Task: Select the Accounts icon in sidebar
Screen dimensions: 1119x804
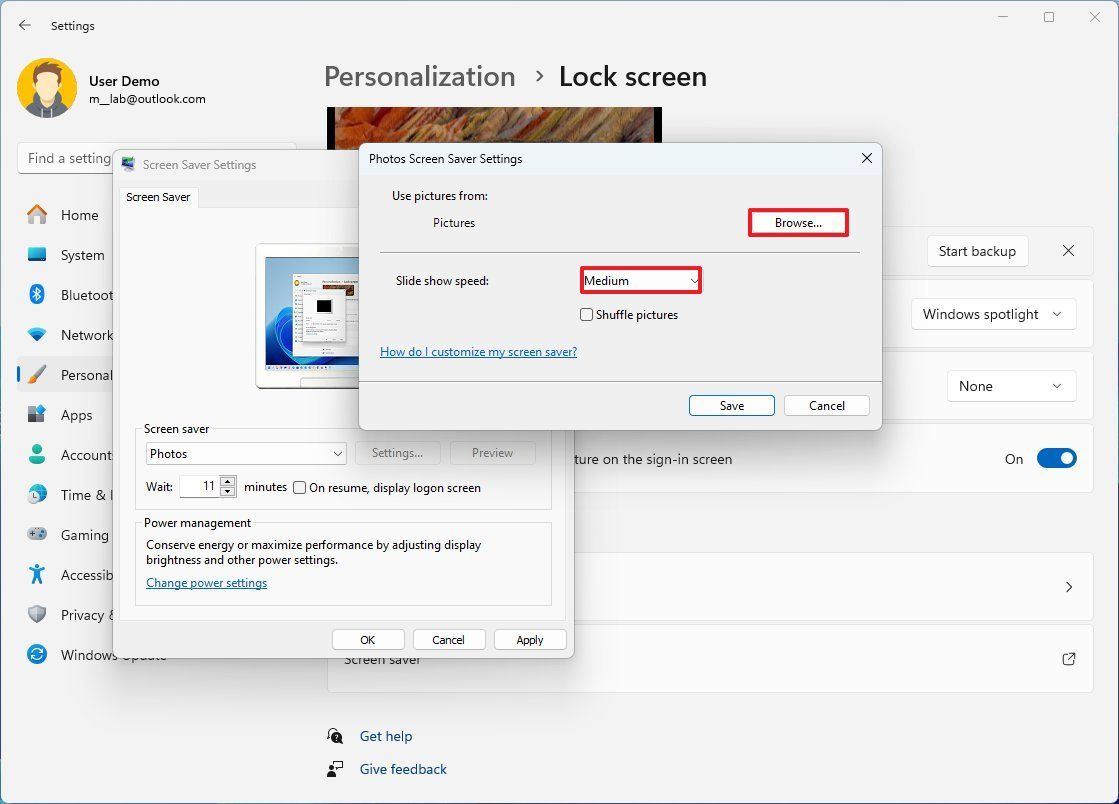Action: click(36, 455)
